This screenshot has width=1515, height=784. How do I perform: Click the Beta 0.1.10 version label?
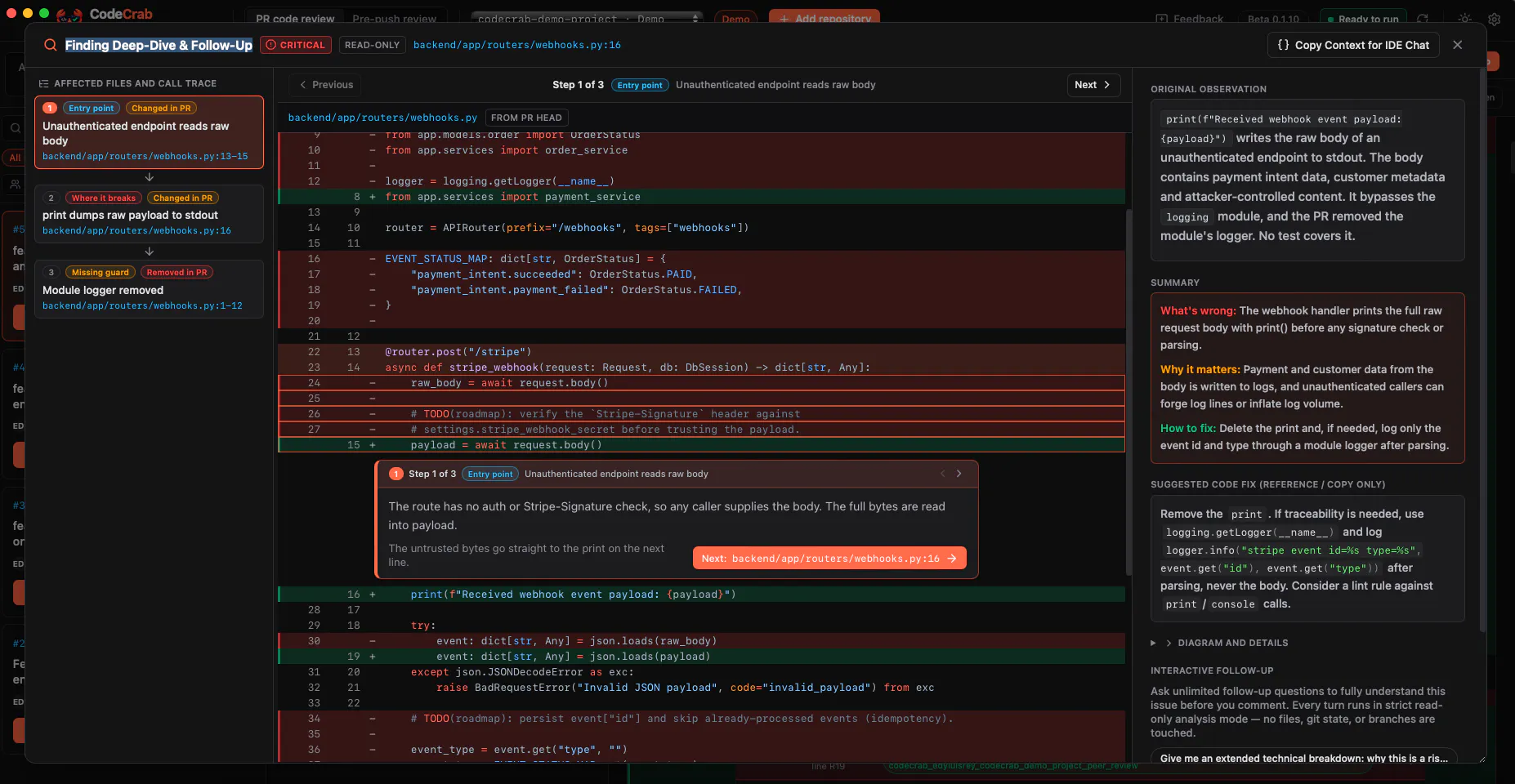1273,19
